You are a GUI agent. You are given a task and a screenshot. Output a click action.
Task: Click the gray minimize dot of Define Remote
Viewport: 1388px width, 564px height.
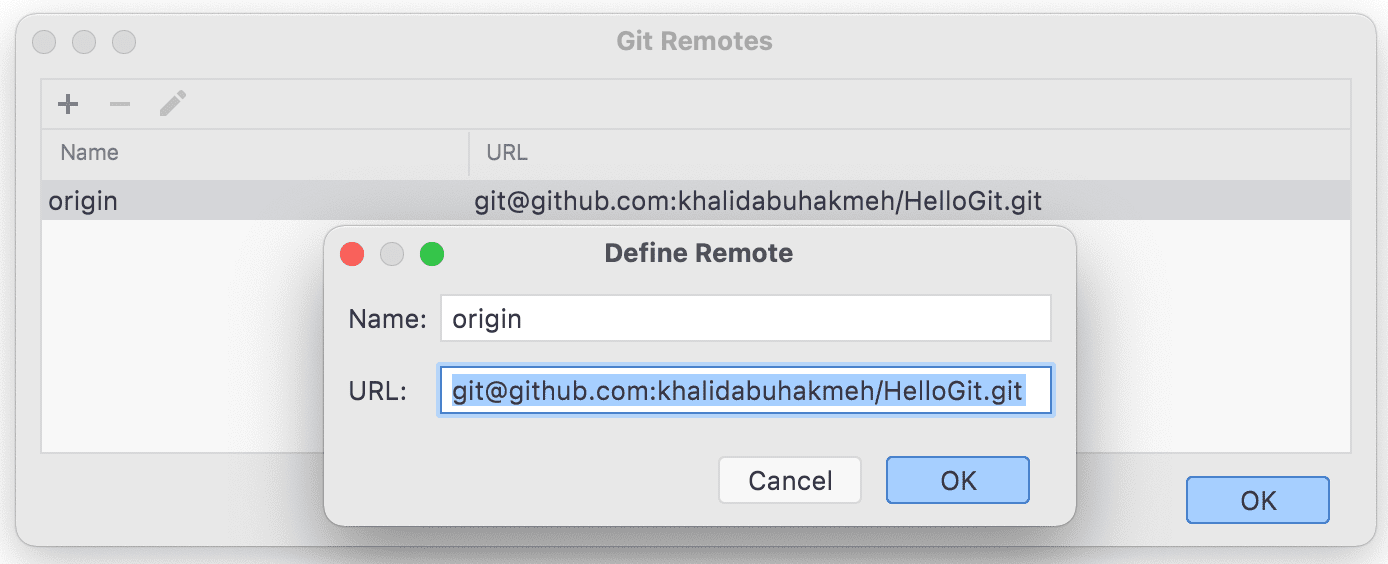pos(392,254)
